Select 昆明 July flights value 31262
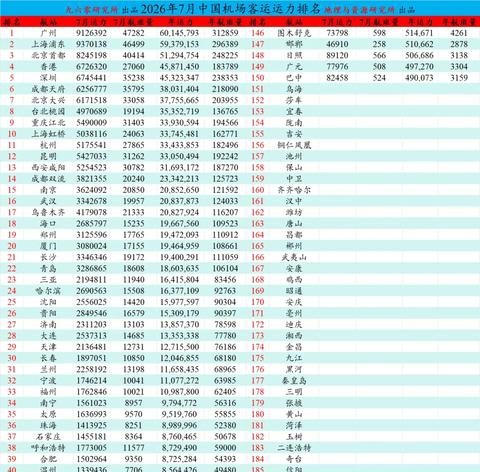 point(133,156)
